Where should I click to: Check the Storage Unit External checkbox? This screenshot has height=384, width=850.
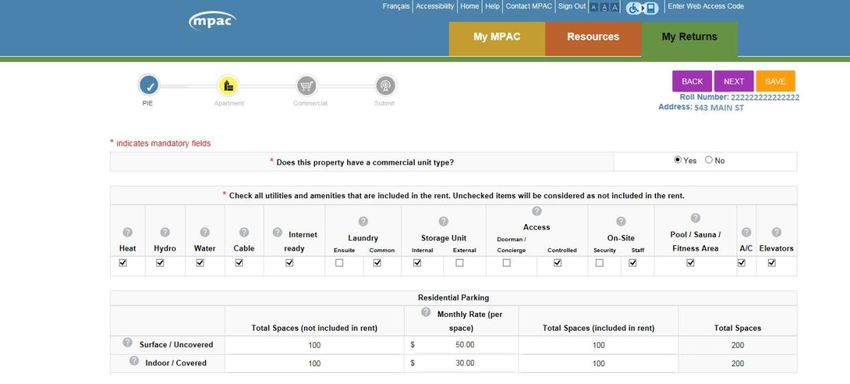[x=460, y=263]
